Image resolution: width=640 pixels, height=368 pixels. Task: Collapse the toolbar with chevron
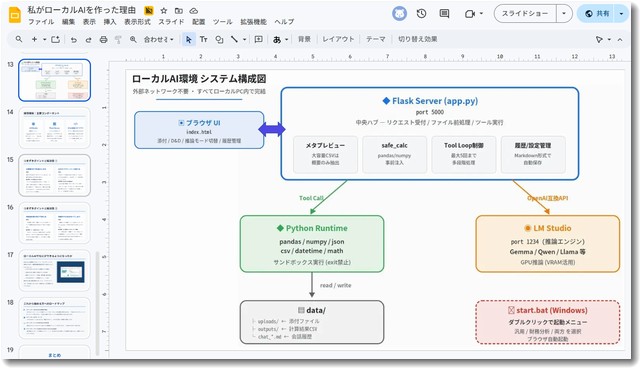coord(620,40)
